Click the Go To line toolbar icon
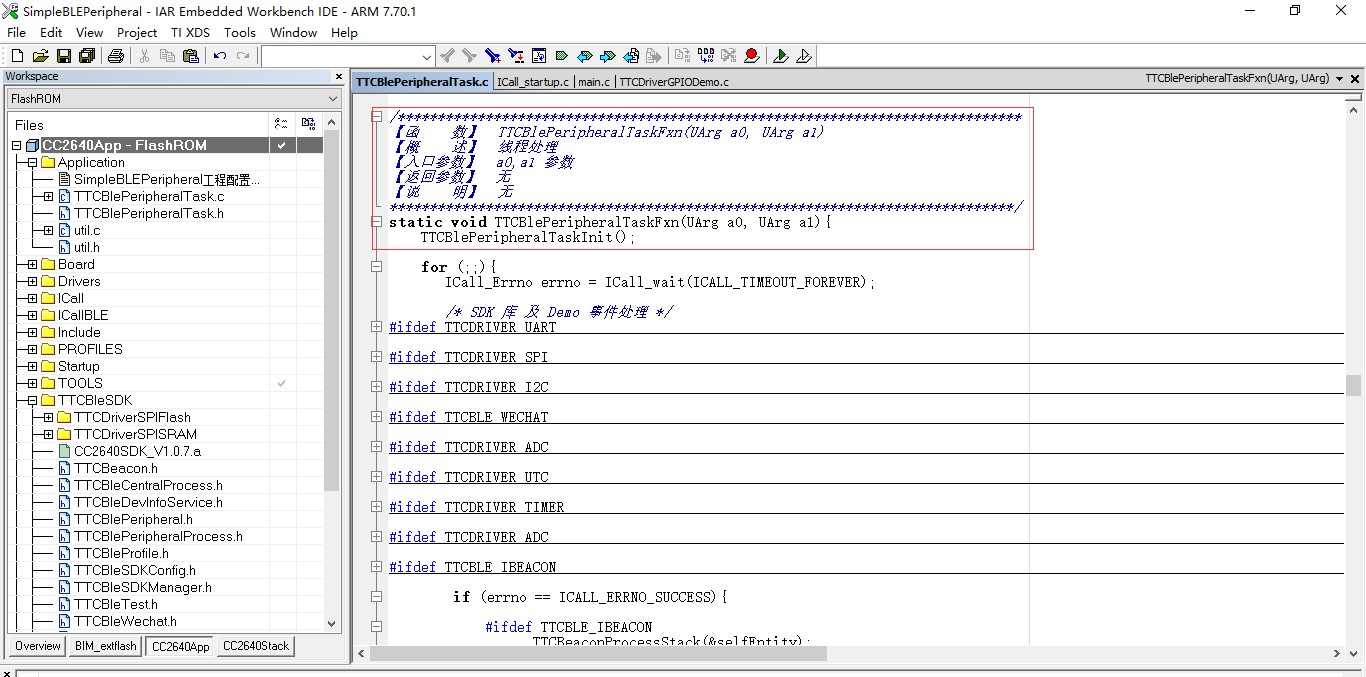 (539, 56)
